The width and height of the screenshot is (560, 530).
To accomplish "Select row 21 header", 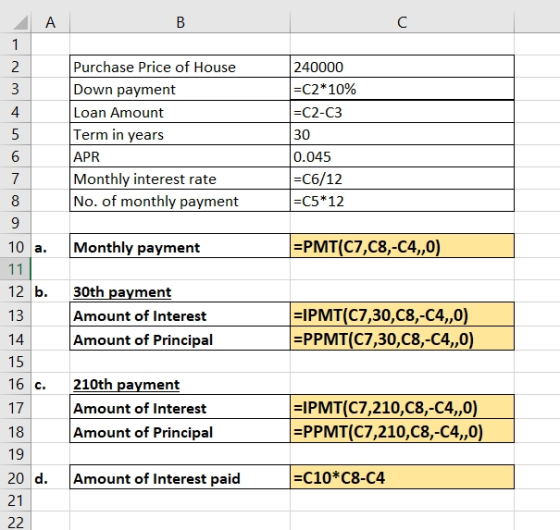I will [x=15, y=500].
